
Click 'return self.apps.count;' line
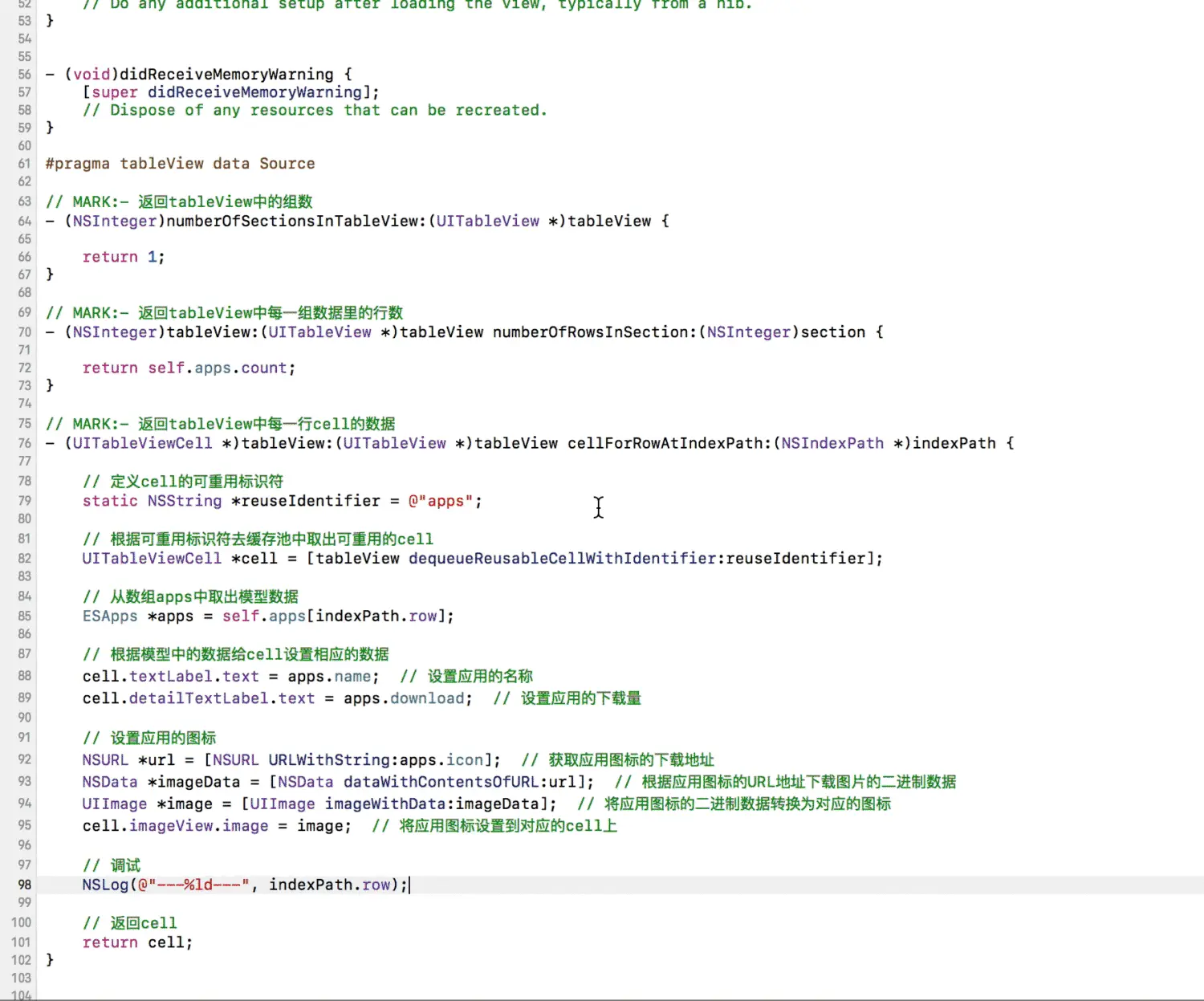(x=189, y=368)
